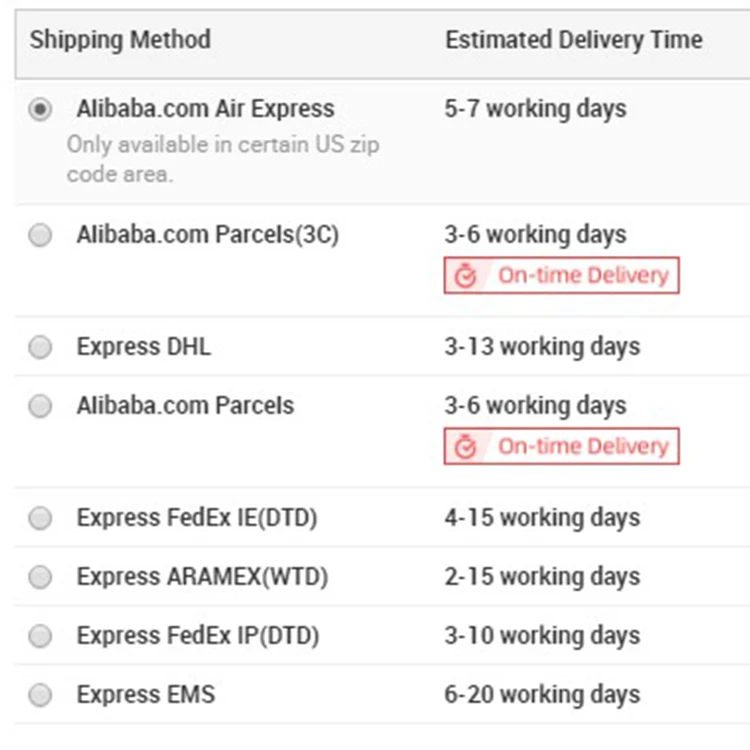
Task: Click the Estimated Delivery Time header
Action: pyautogui.click(x=573, y=40)
